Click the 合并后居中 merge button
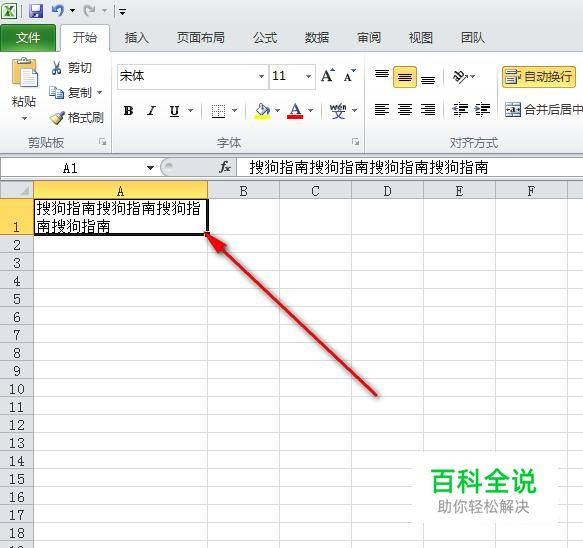 (543, 109)
